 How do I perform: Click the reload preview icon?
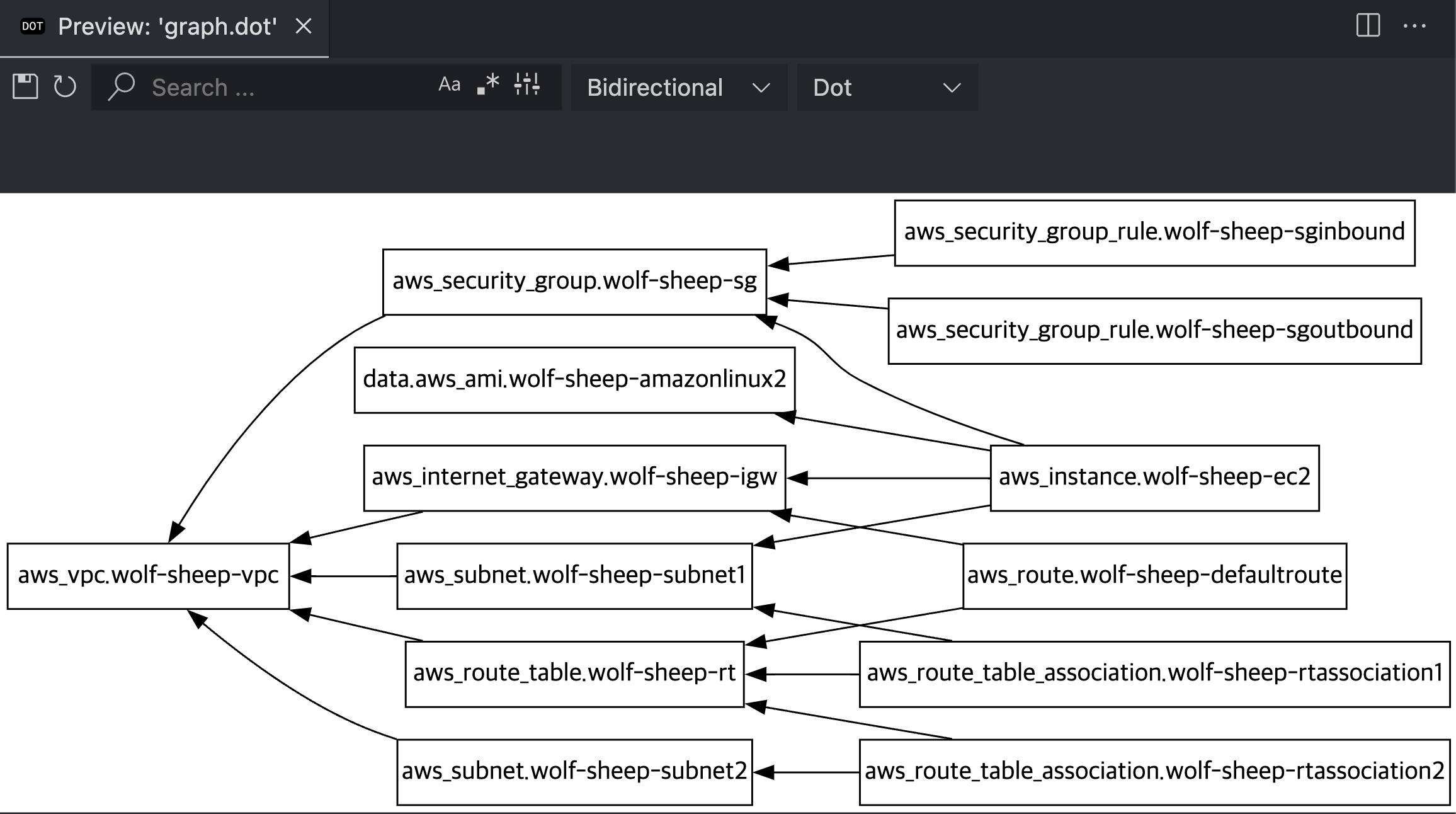[65, 86]
